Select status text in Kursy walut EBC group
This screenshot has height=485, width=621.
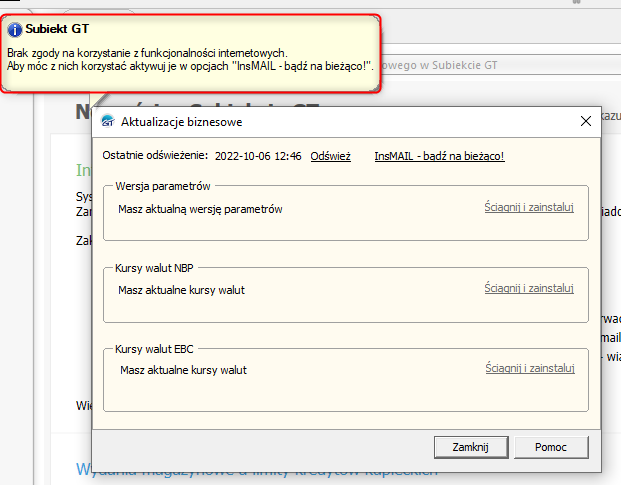[x=183, y=370]
